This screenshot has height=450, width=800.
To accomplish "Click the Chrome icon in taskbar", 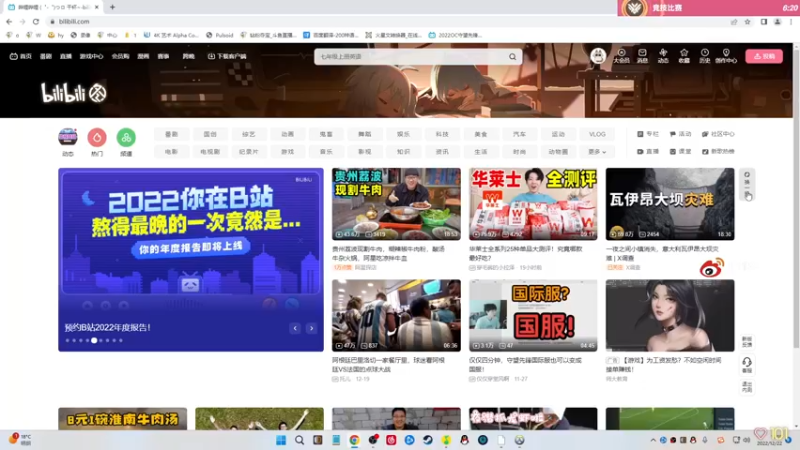I will (354, 440).
